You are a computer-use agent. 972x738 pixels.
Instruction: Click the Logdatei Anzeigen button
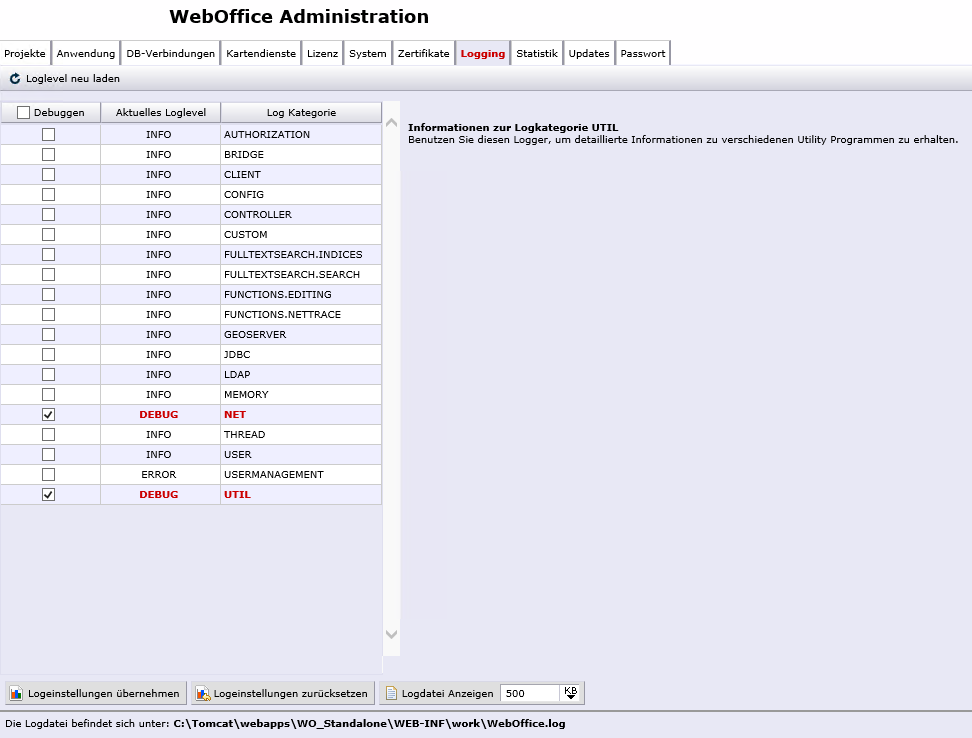tap(440, 692)
